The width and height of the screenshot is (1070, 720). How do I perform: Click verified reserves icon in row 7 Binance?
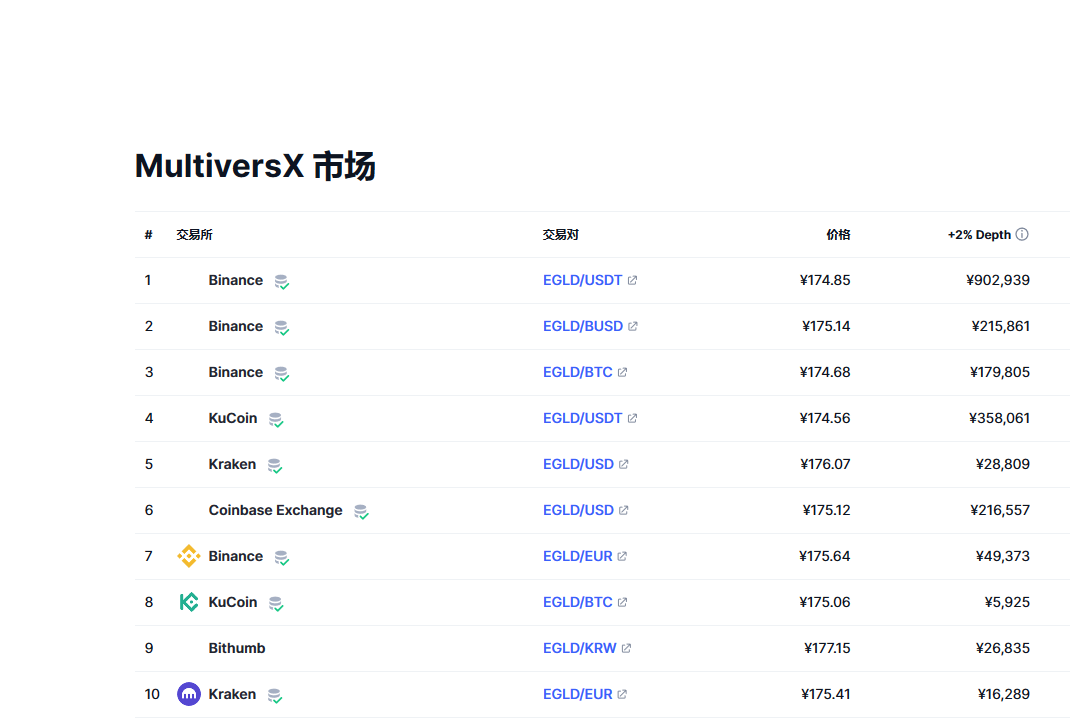(x=282, y=558)
